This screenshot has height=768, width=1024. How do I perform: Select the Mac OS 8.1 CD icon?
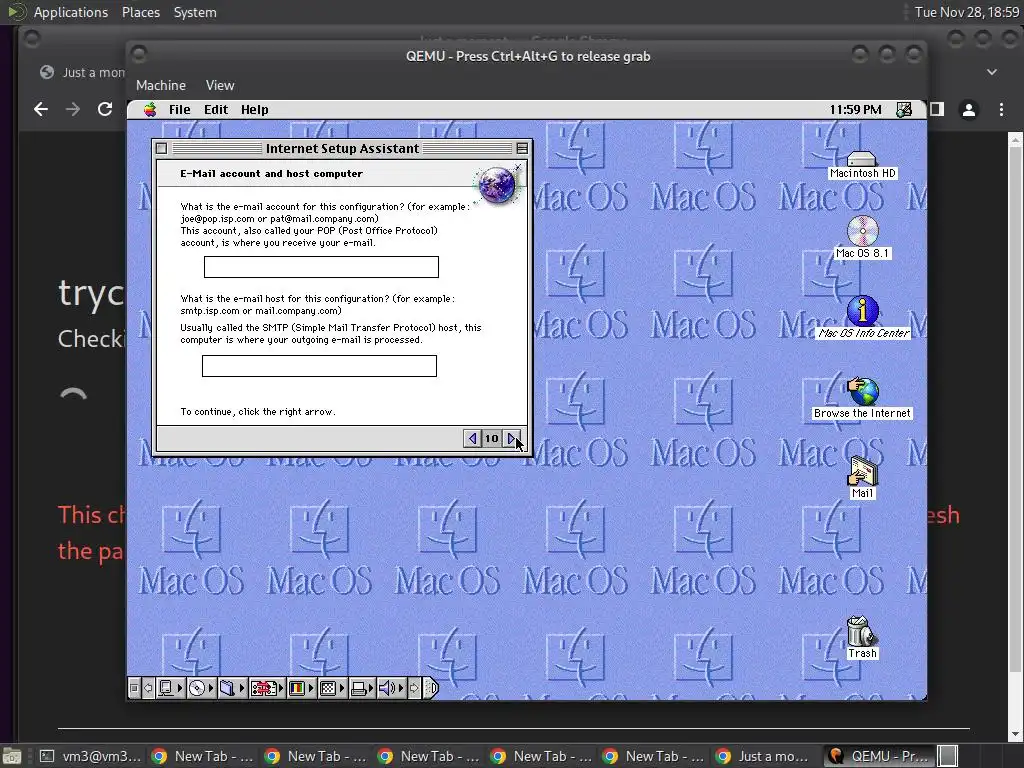pos(863,237)
